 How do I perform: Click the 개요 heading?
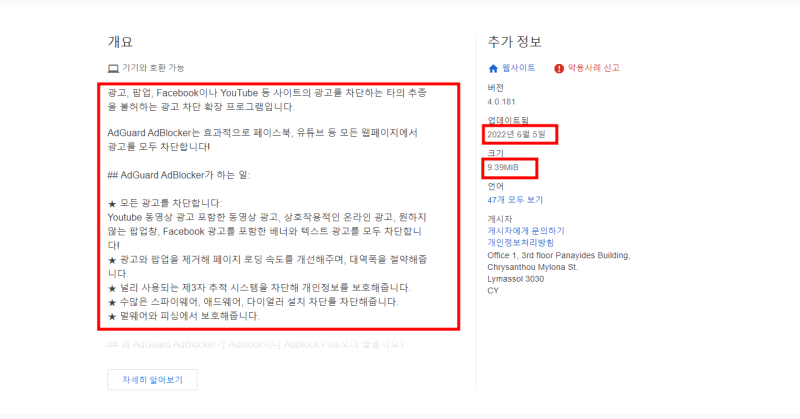[x=120, y=42]
